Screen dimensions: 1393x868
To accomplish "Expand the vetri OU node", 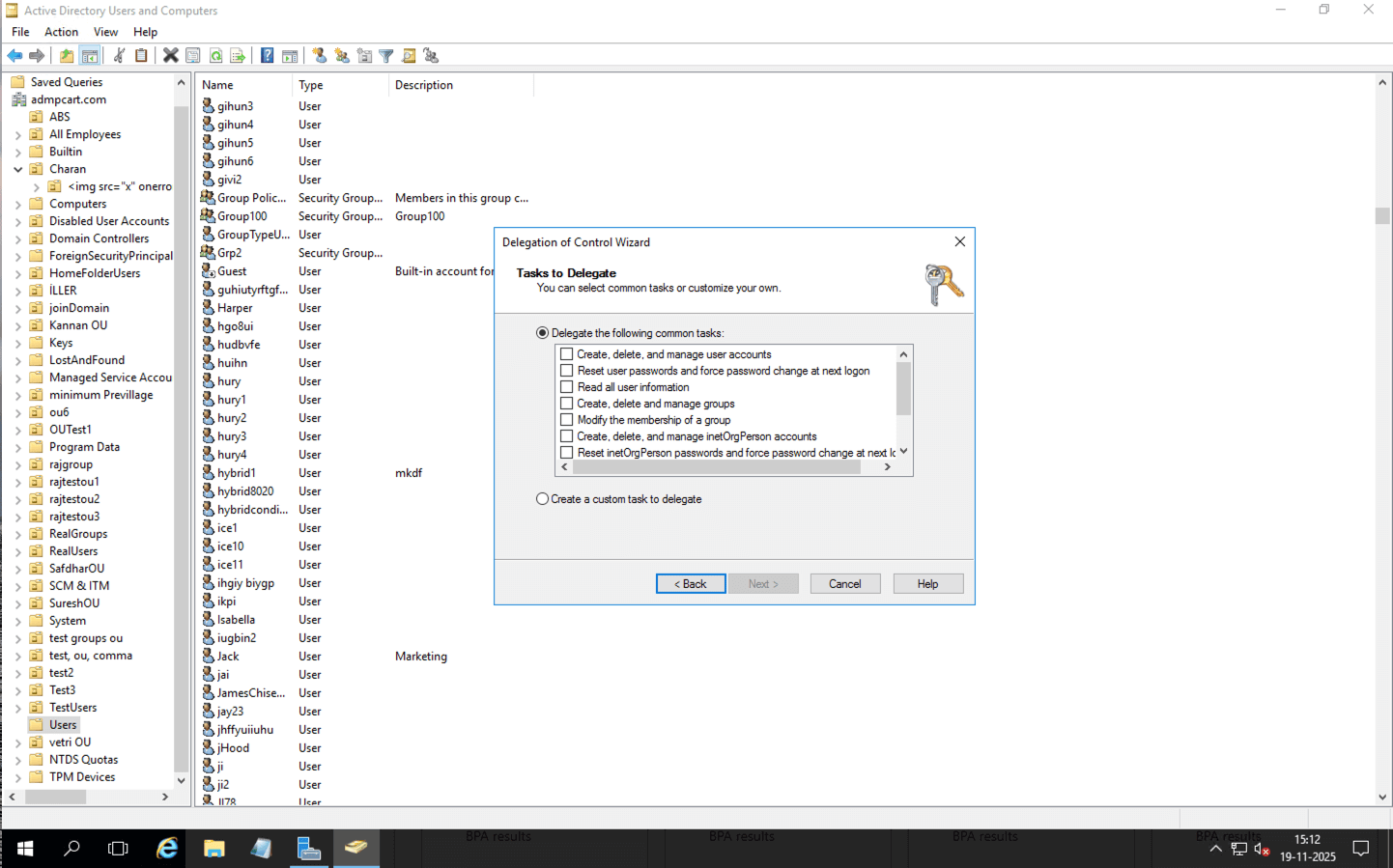I will 18,743.
